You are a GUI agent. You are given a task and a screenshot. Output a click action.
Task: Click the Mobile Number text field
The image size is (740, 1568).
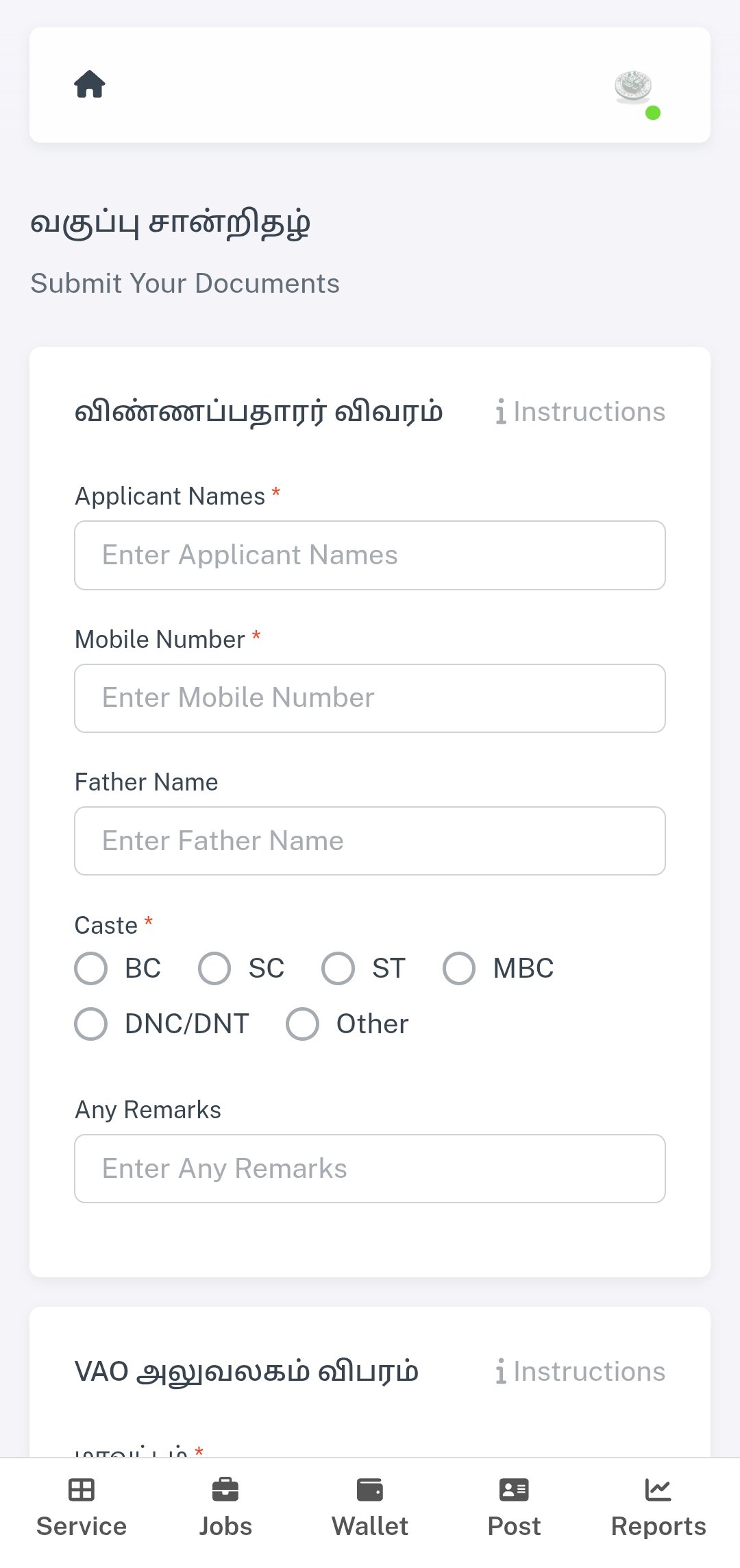click(370, 698)
